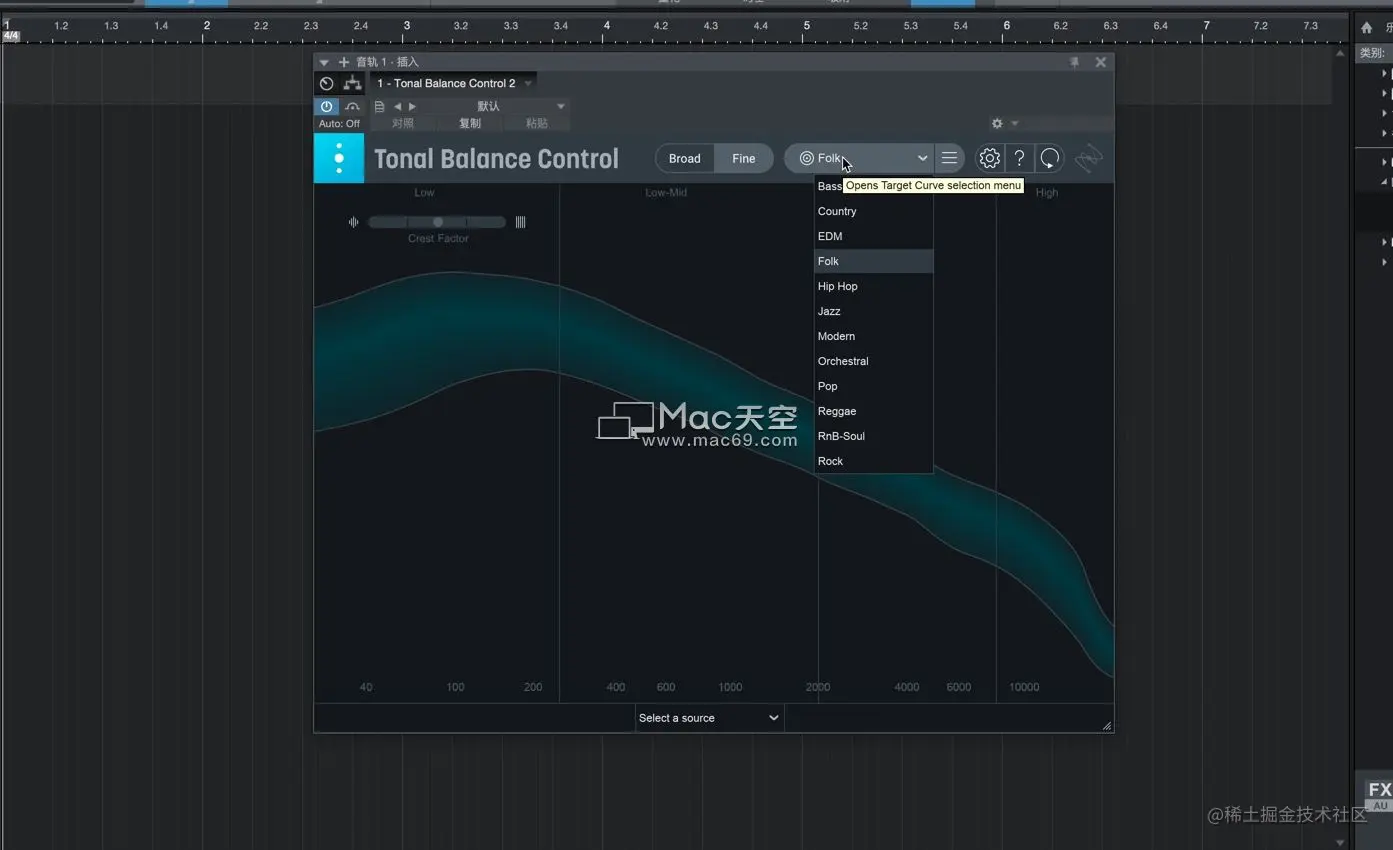1393x850 pixels.
Task: Expand the arrow next to the small header gear
Action: (x=1014, y=124)
